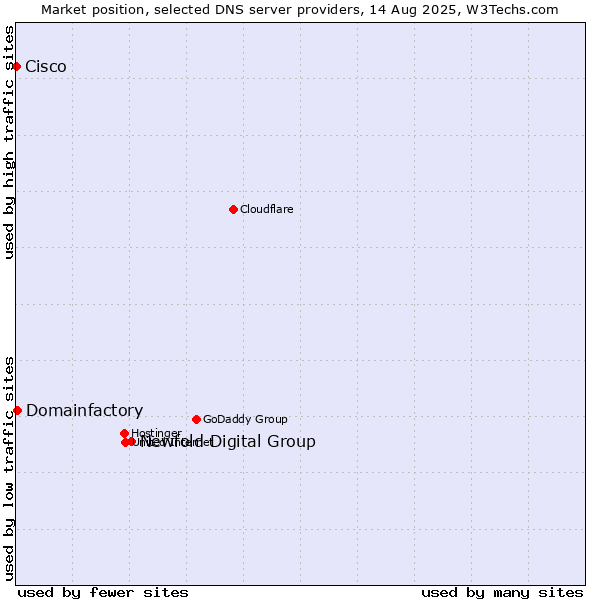Click the chart title mentioning W3Techs.com

[x=300, y=10]
